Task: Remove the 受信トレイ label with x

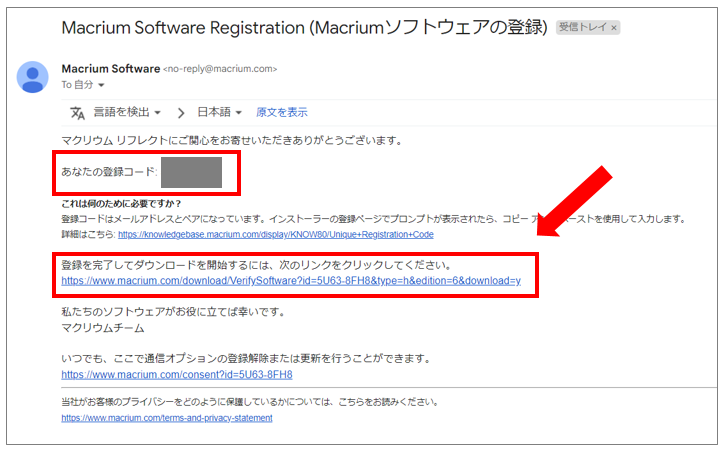Action: [x=614, y=28]
